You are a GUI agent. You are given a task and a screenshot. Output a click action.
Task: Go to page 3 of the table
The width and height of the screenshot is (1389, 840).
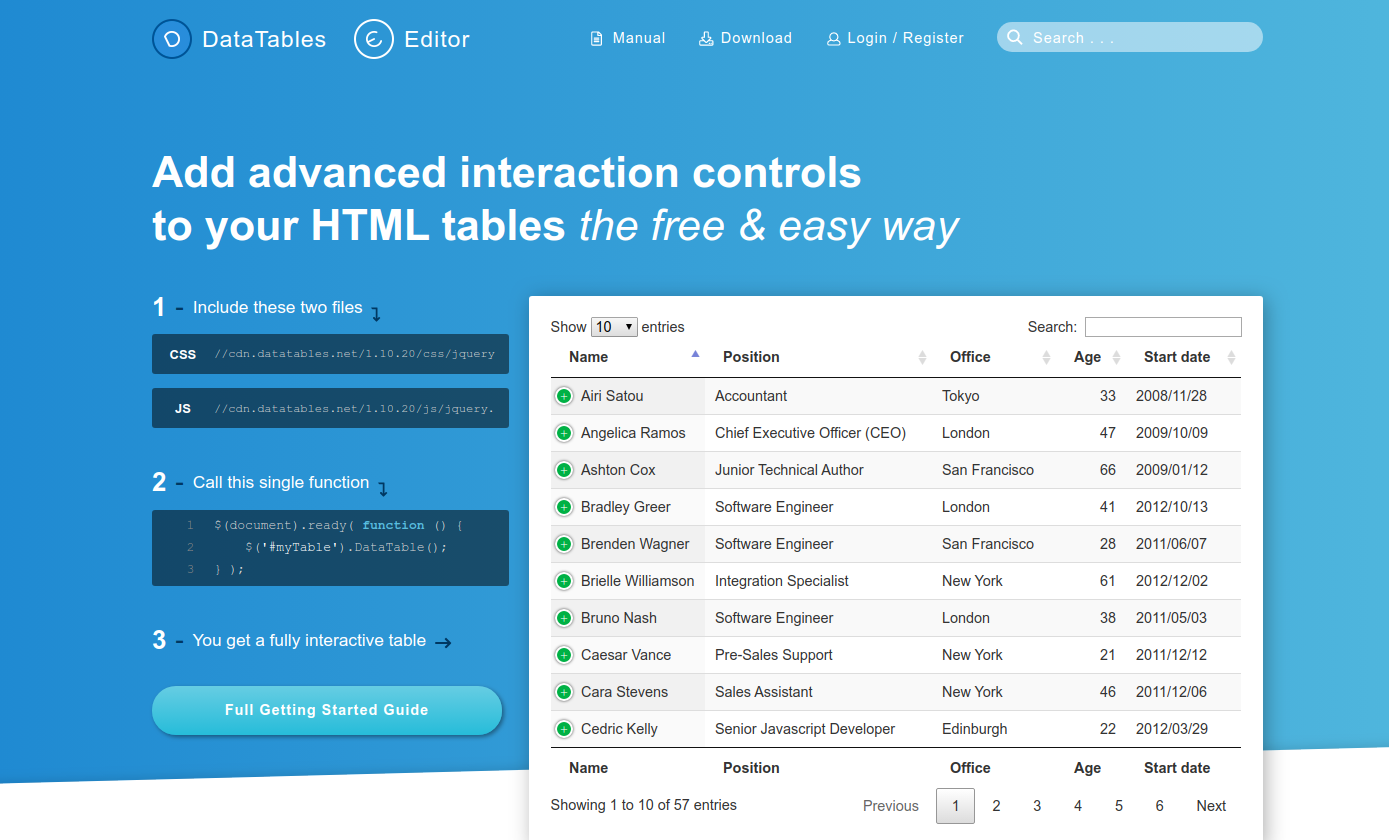[1037, 806]
